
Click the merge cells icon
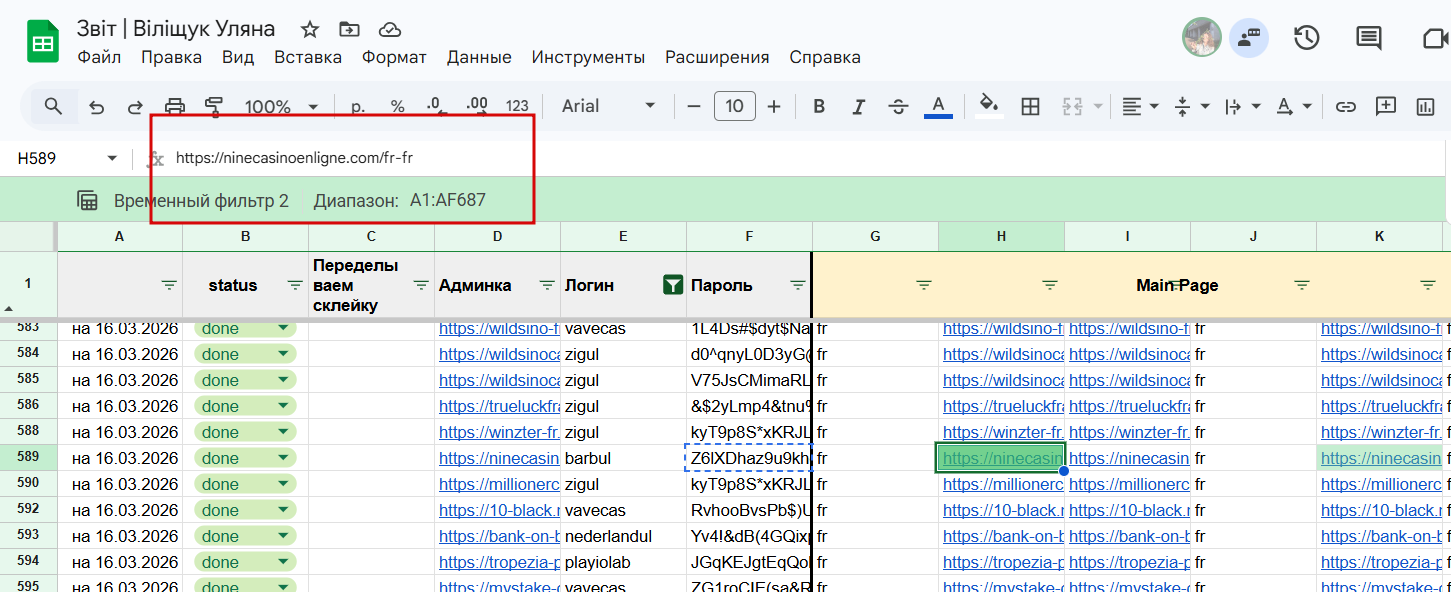click(x=1073, y=106)
